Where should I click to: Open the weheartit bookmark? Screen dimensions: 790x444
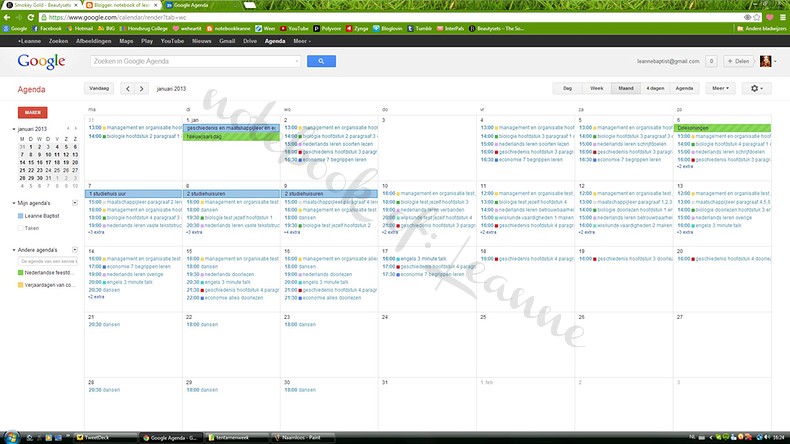point(187,29)
